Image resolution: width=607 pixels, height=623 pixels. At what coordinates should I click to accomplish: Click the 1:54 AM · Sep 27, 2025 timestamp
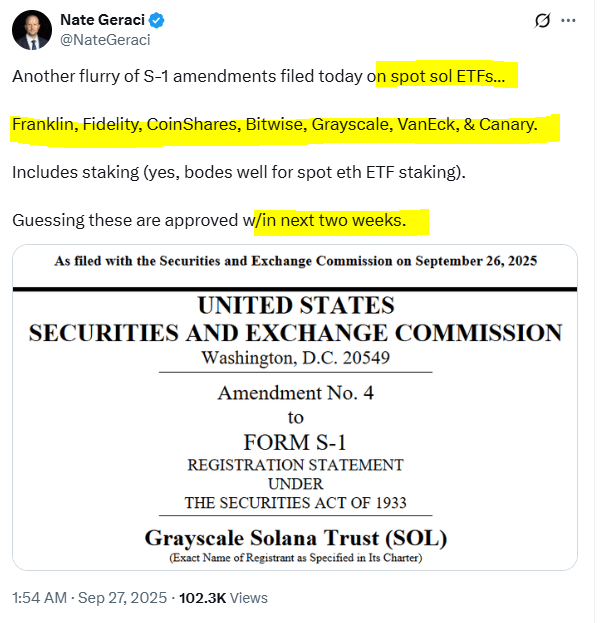[86, 597]
